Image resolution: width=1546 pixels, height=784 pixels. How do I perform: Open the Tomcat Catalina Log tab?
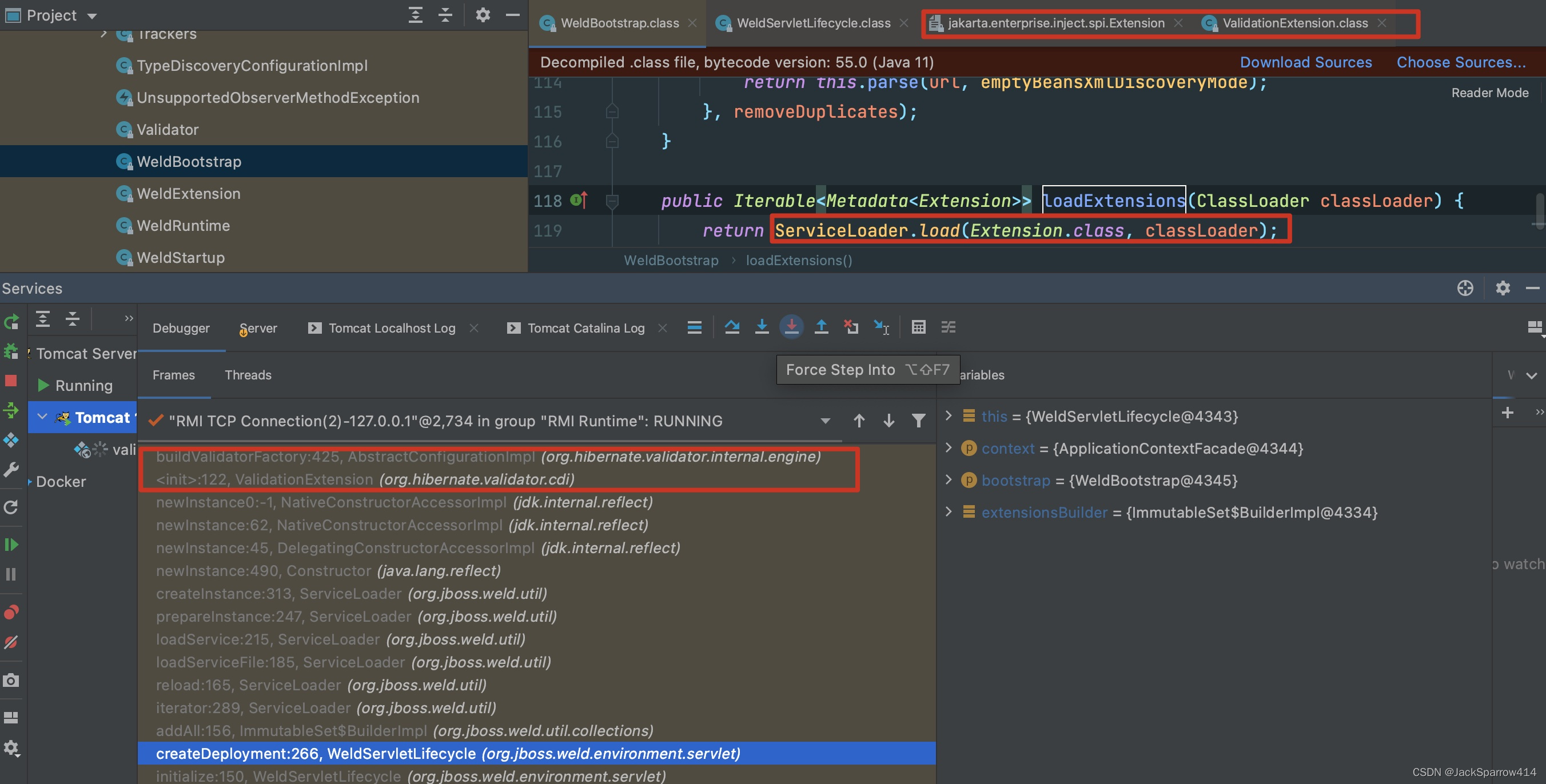point(585,328)
